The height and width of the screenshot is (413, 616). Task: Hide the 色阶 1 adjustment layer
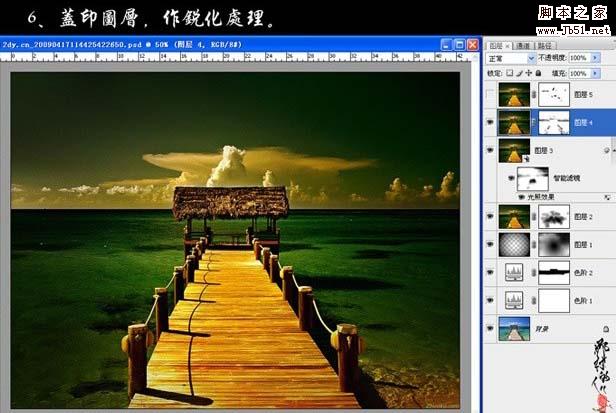[x=490, y=301]
